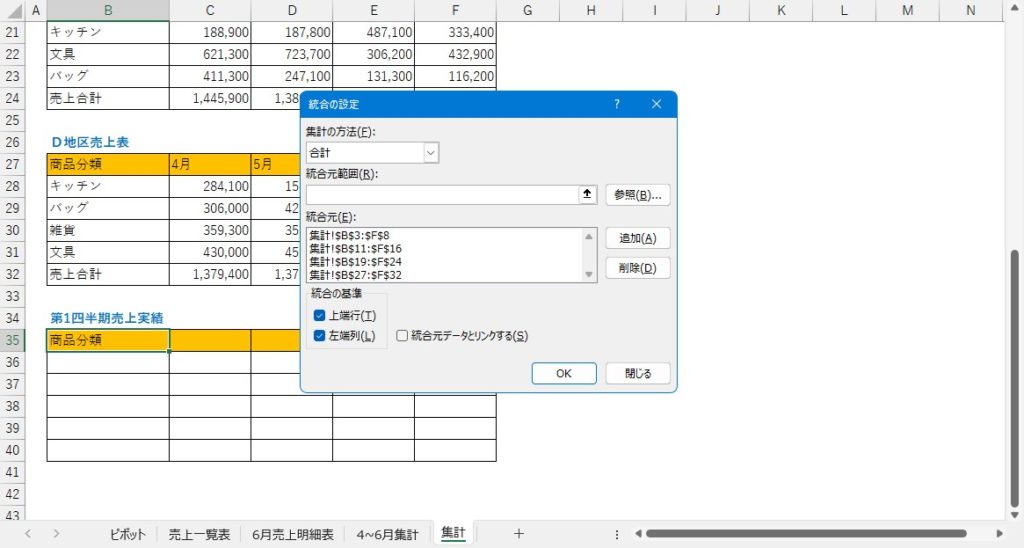Uncheck the 上端行 checkbox

click(x=320, y=316)
